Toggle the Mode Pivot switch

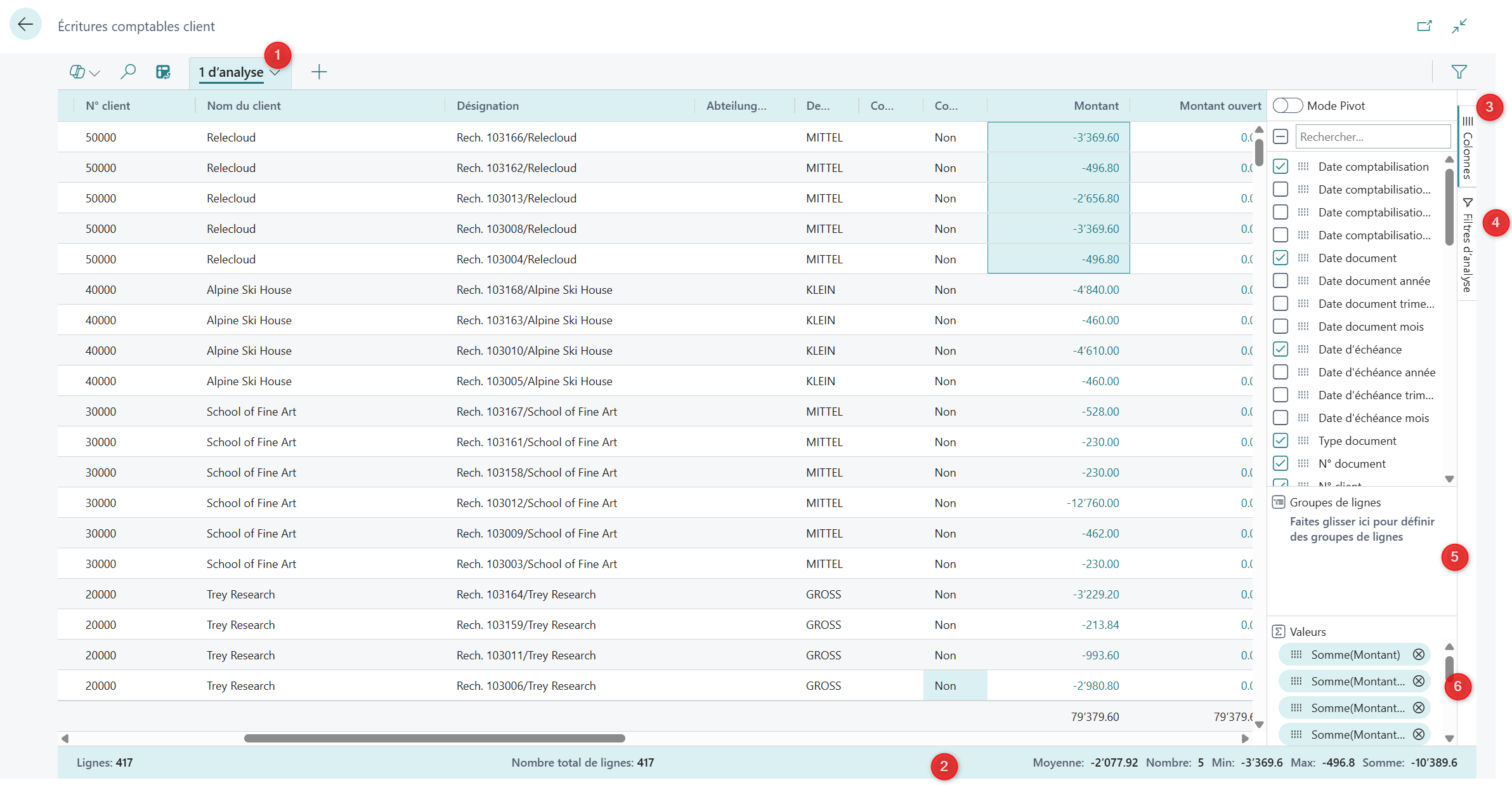pyautogui.click(x=1287, y=105)
